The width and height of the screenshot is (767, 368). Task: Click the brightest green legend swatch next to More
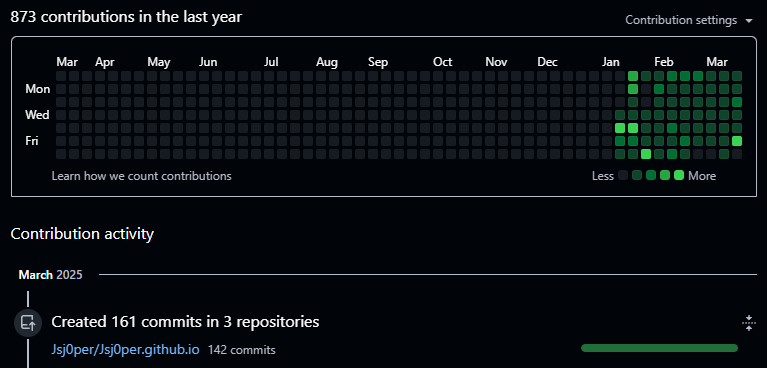click(678, 175)
